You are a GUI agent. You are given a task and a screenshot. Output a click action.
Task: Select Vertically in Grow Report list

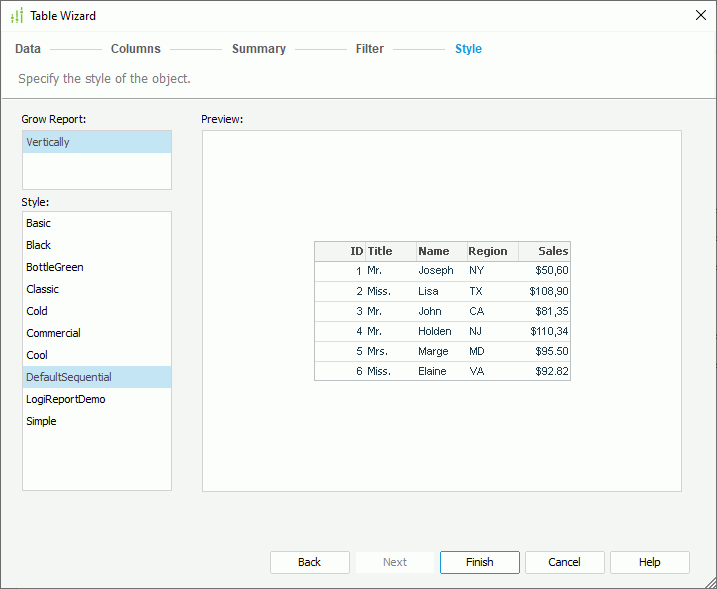(x=97, y=142)
